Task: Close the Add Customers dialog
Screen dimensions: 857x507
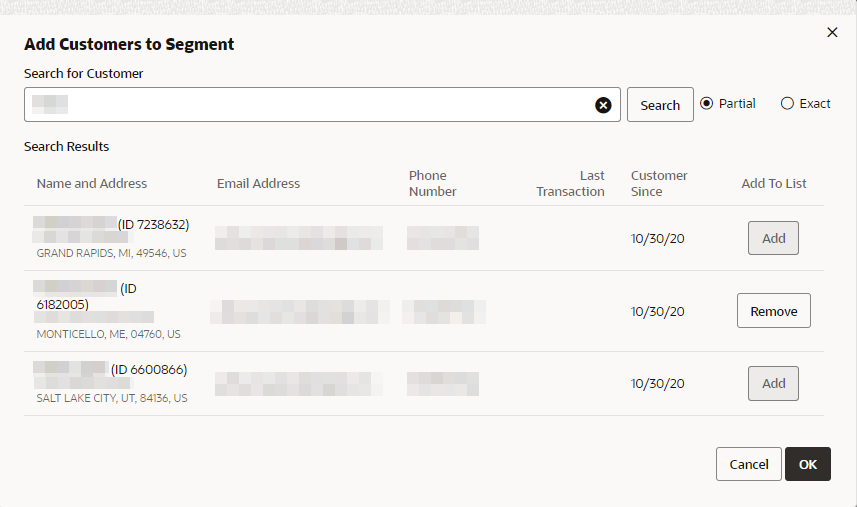Action: (x=832, y=32)
